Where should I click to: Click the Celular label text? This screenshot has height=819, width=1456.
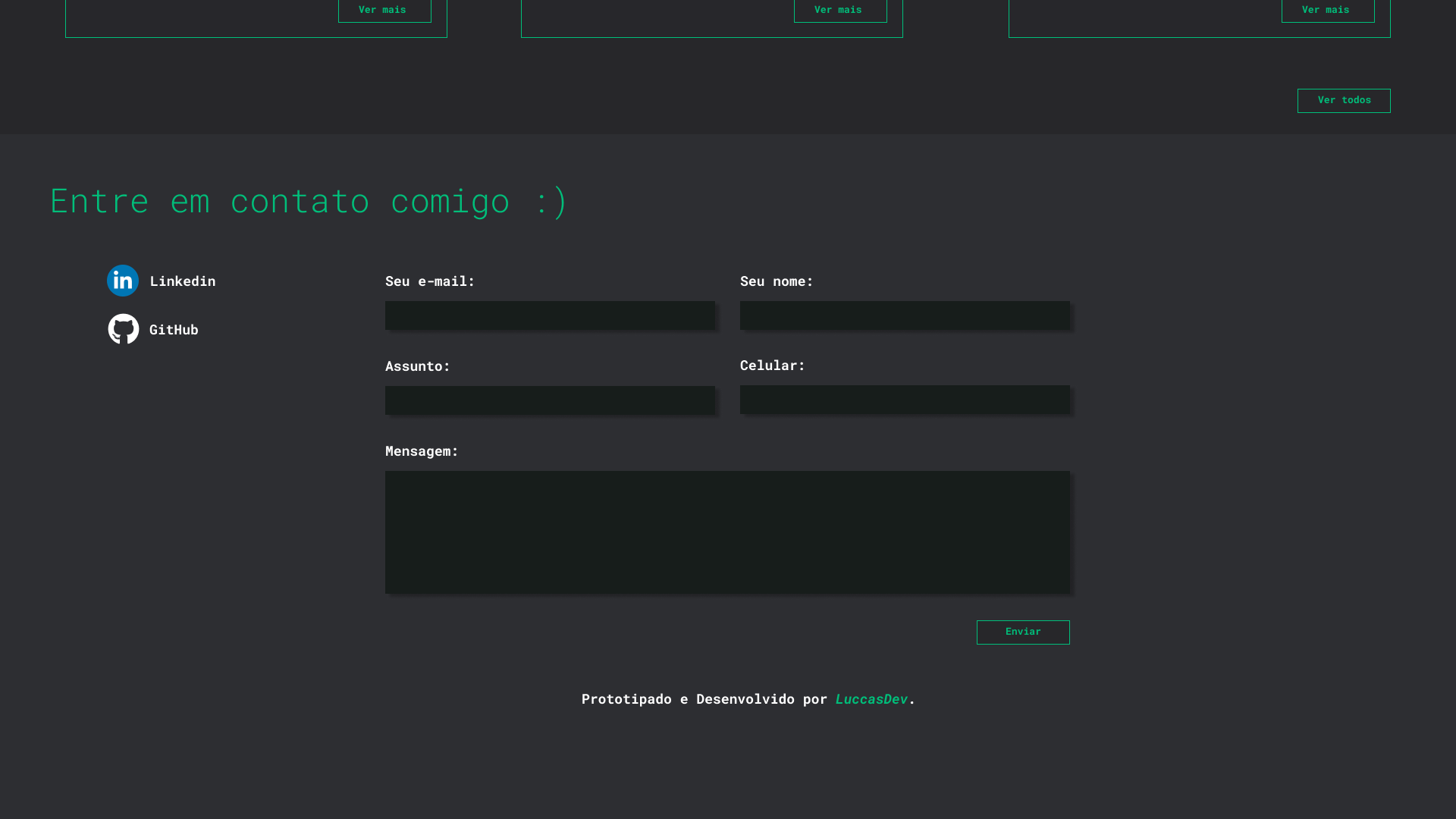click(x=772, y=366)
